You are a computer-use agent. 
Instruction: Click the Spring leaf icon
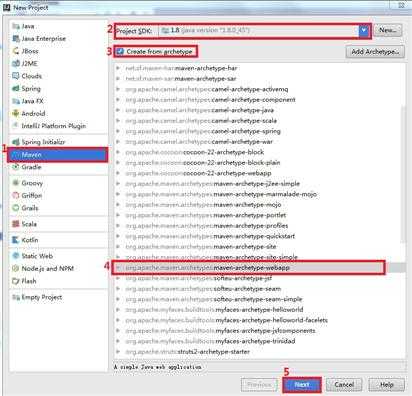[16, 88]
